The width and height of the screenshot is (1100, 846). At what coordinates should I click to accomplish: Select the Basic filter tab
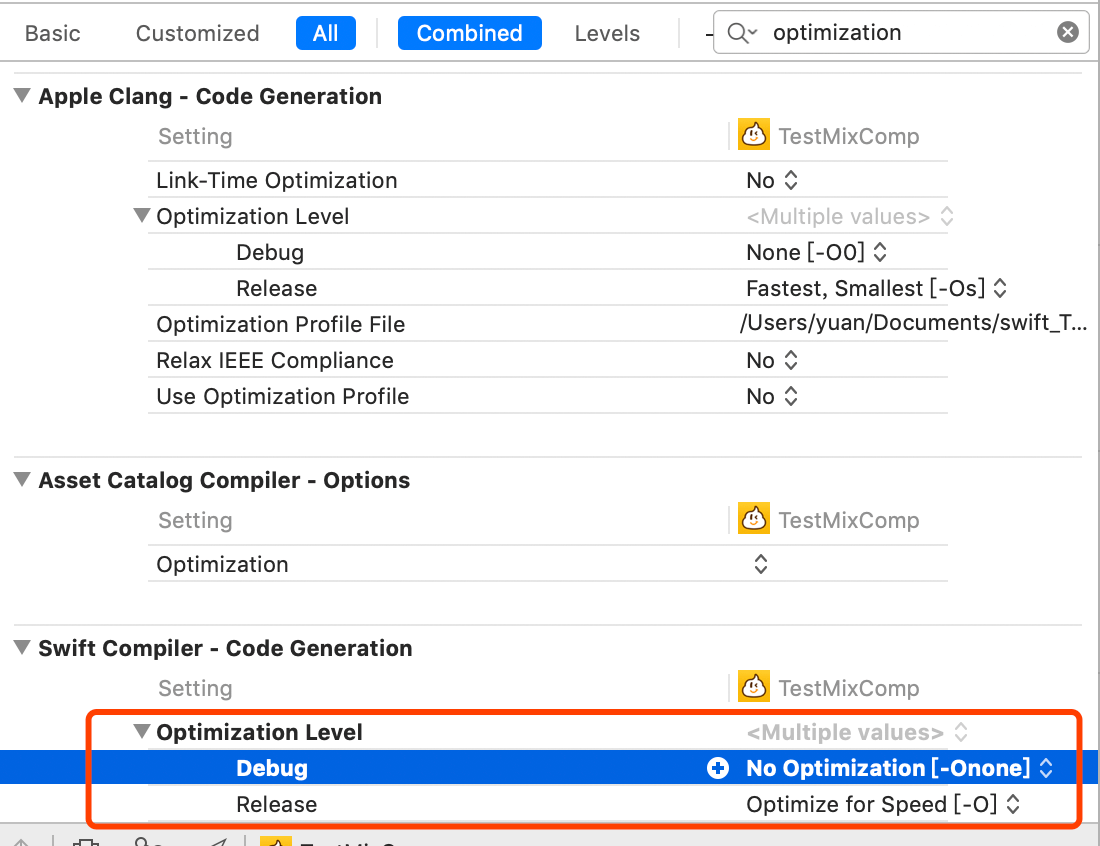pos(52,33)
